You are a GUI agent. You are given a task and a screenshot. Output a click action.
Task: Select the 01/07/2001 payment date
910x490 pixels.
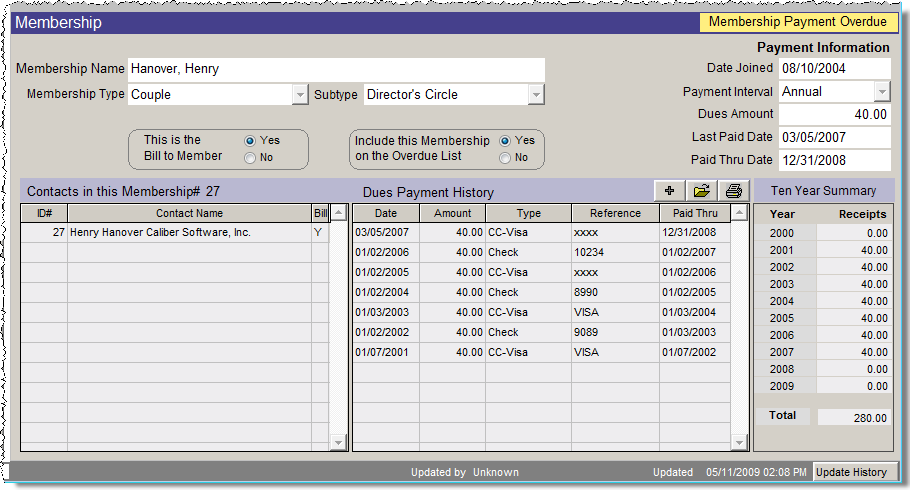(382, 352)
